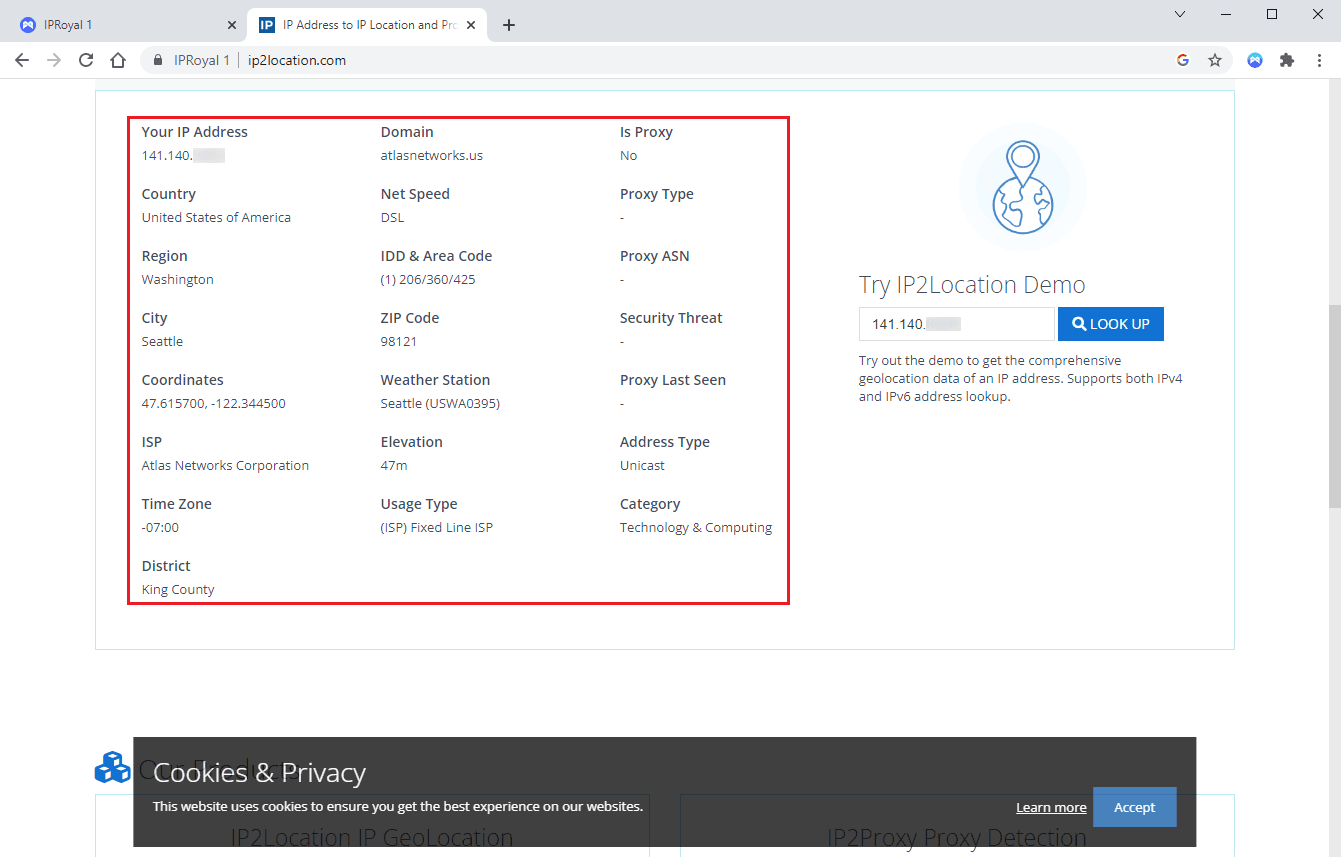This screenshot has height=857, width=1341.
Task: Click the area code (1) 206/360/425
Action: (428, 280)
